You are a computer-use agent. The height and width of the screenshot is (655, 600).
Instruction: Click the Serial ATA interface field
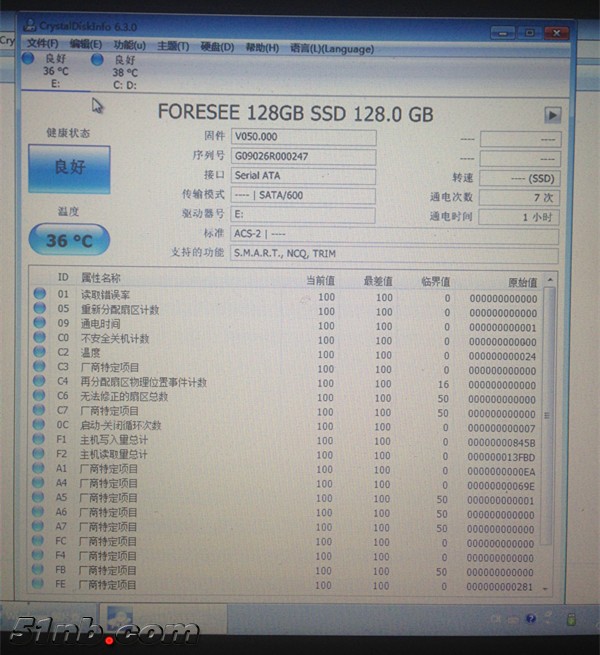(303, 176)
